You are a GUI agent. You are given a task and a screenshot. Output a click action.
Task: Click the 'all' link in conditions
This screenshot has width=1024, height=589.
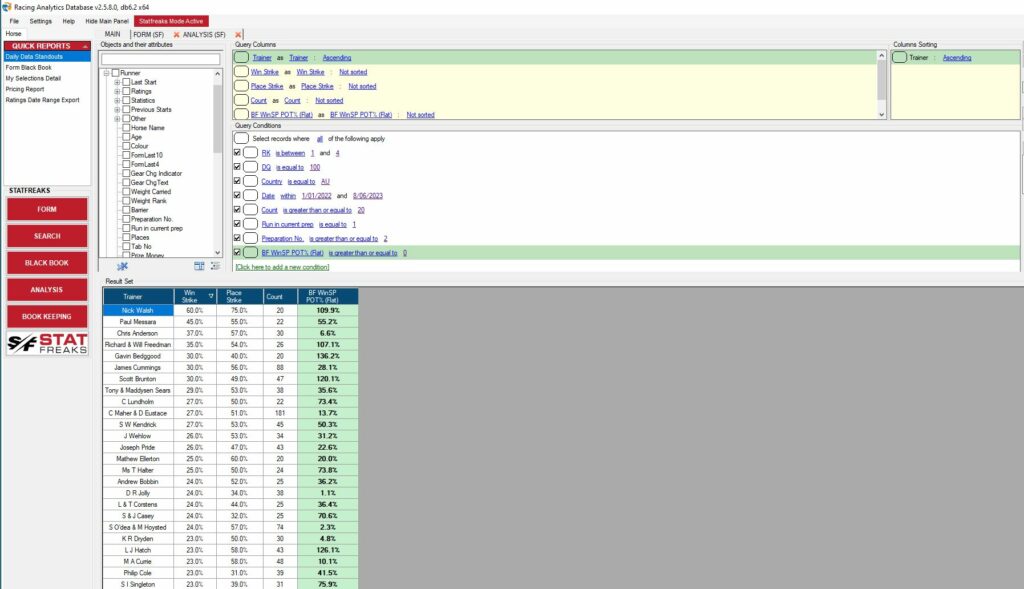pyautogui.click(x=319, y=139)
